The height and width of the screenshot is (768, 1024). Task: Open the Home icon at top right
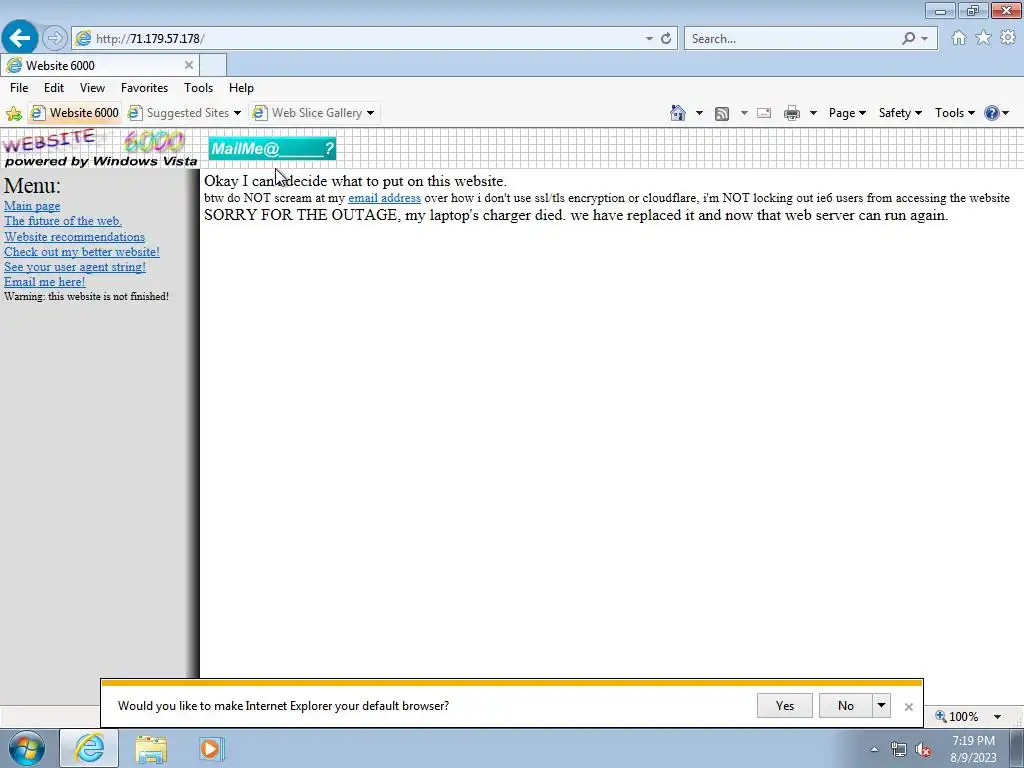[x=959, y=38]
